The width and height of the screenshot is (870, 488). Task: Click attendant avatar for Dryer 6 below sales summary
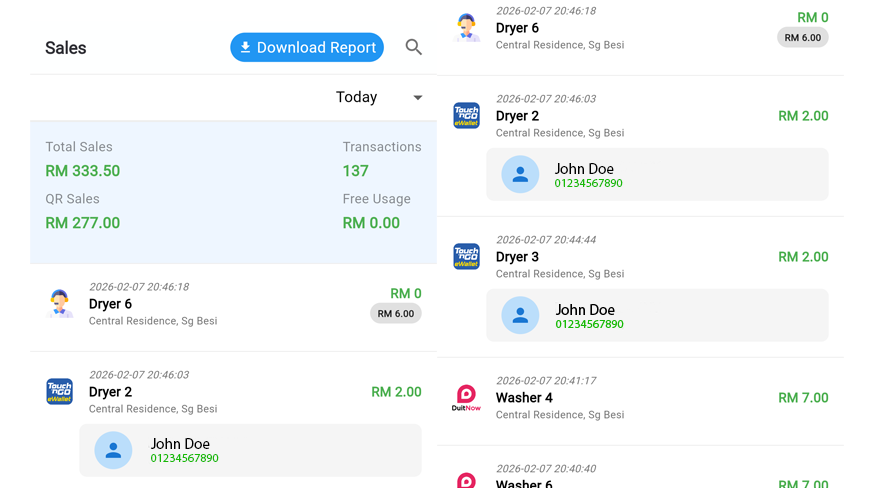pyautogui.click(x=60, y=304)
